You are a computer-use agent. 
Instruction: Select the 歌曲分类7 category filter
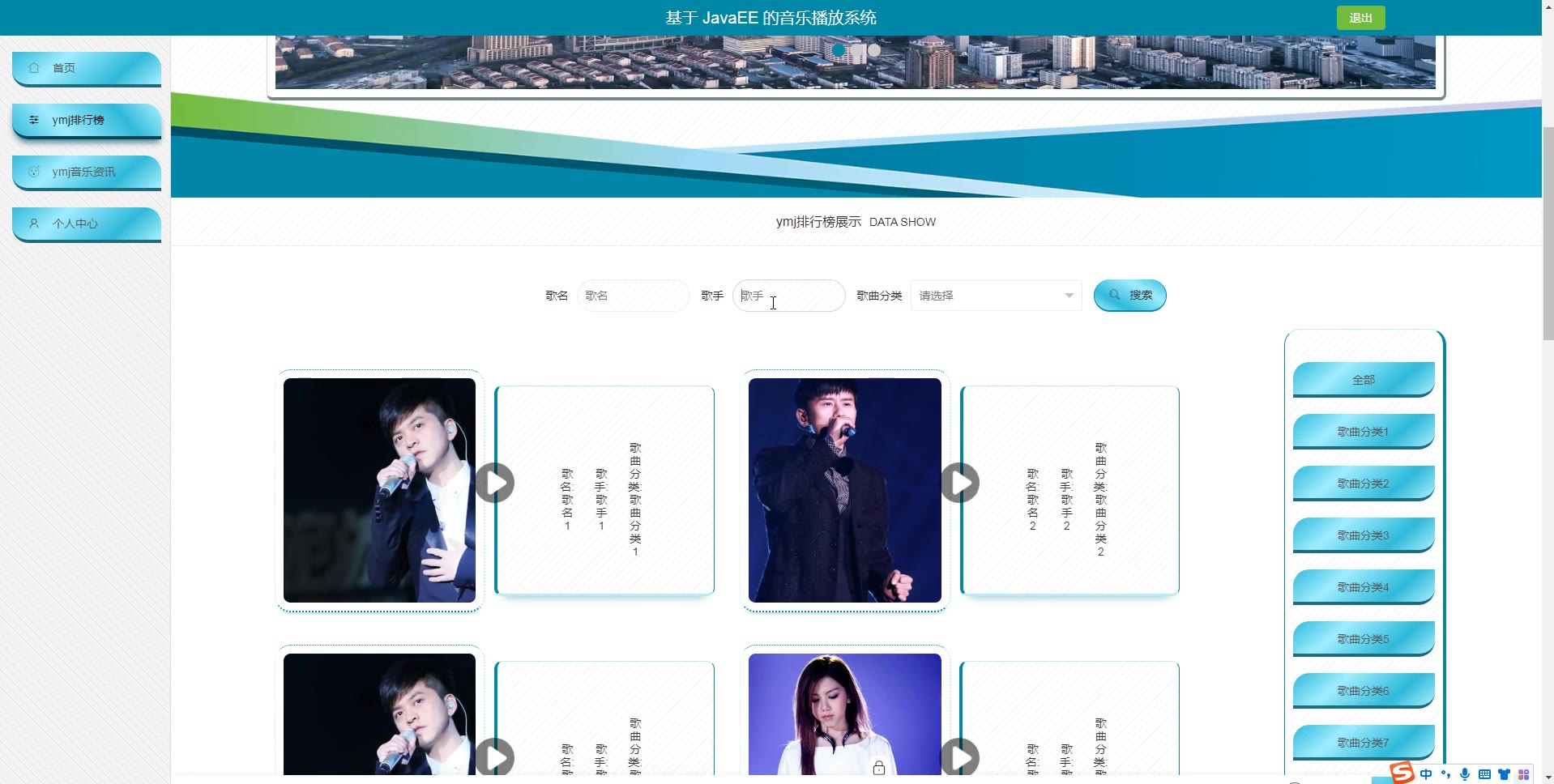pyautogui.click(x=1364, y=742)
